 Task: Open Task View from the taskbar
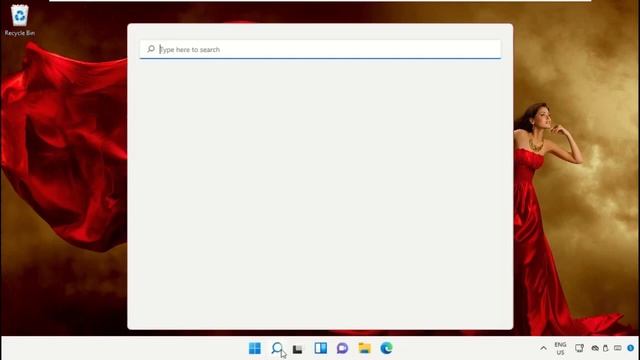pyautogui.click(x=298, y=349)
